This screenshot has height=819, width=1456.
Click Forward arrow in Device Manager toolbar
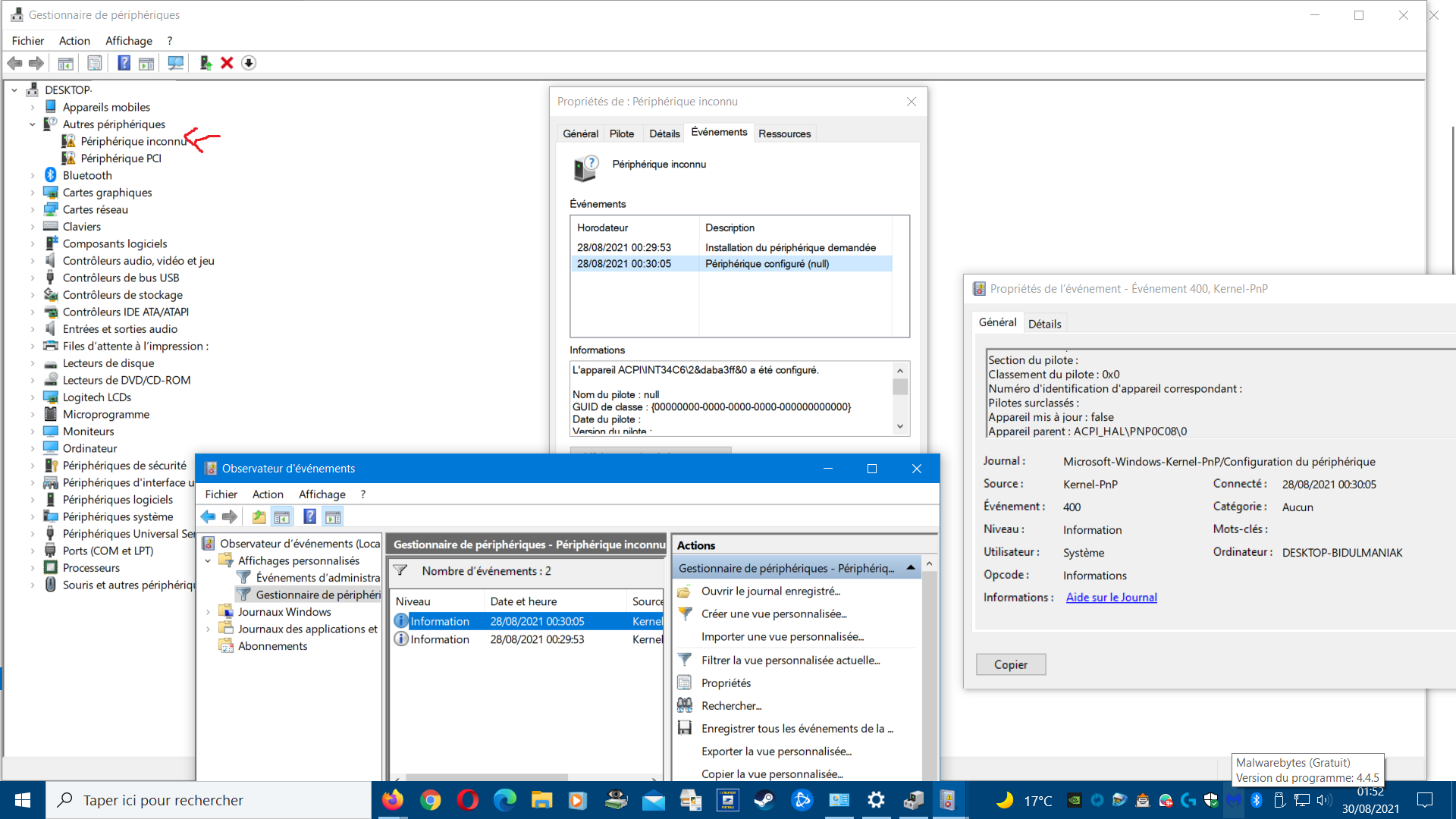(x=36, y=63)
